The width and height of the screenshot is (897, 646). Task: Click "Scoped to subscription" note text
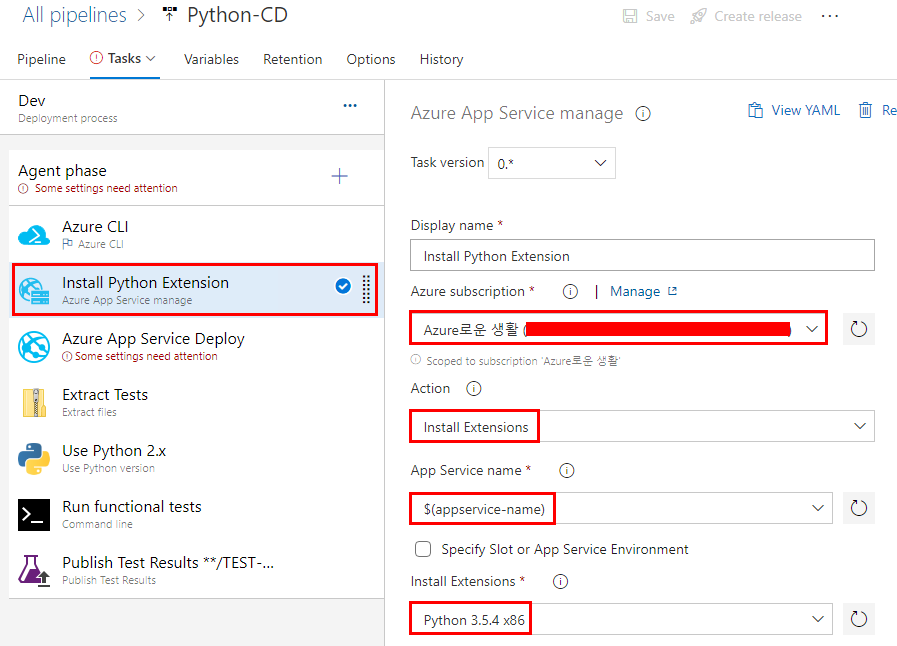523,361
